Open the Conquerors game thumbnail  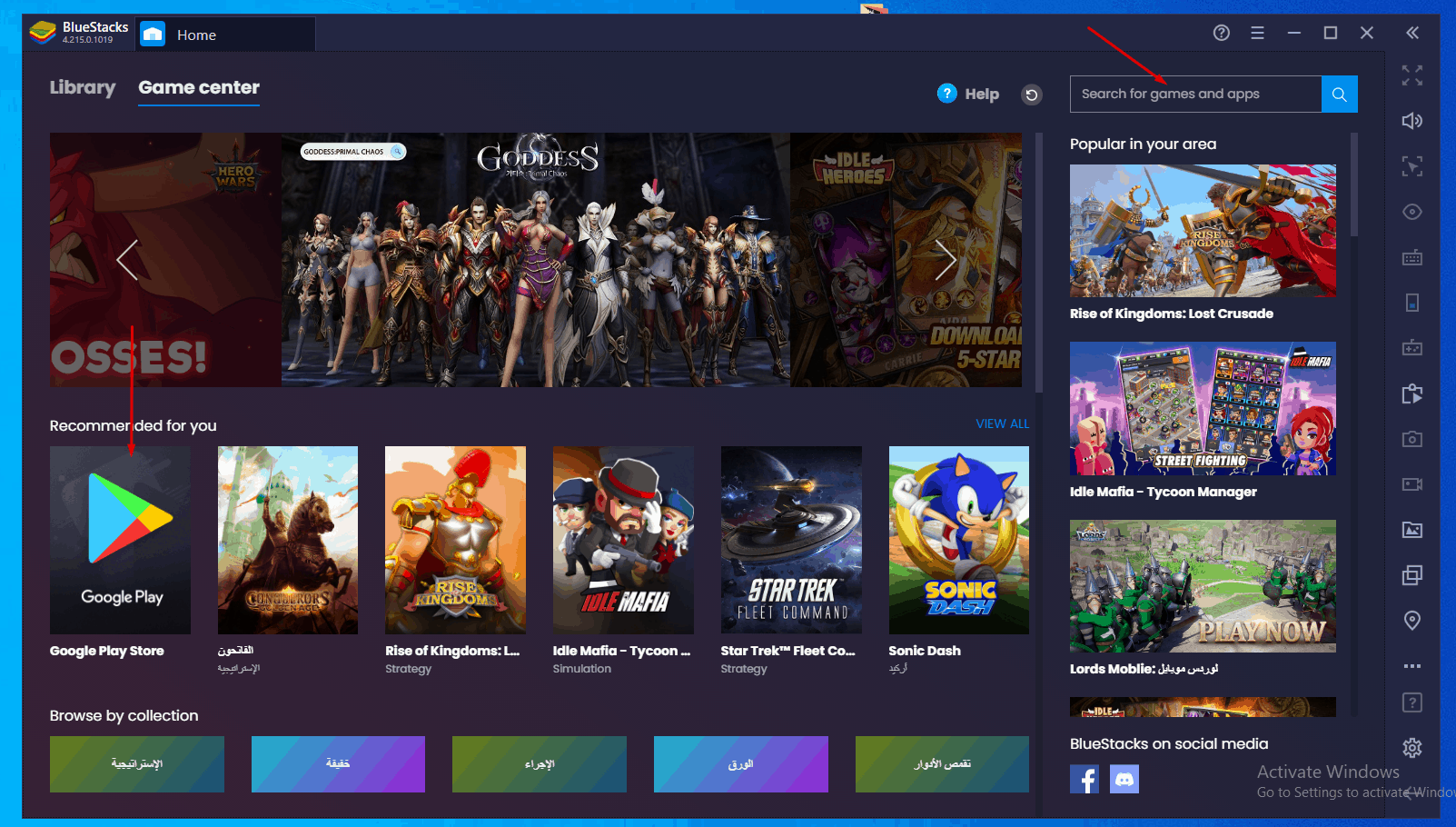click(x=288, y=540)
